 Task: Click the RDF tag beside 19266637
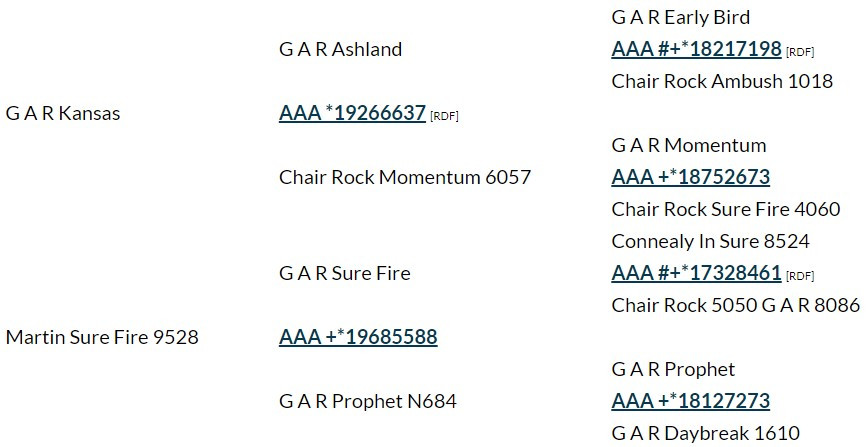click(x=444, y=116)
